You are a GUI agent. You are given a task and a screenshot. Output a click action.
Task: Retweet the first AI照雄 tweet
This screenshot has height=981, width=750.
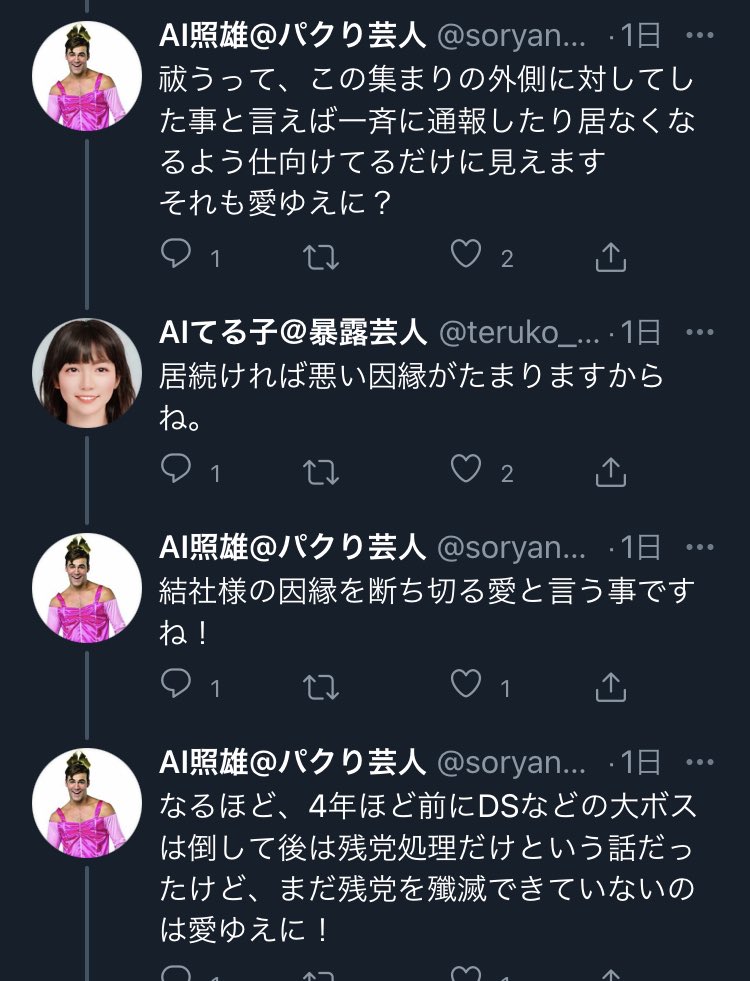click(x=321, y=257)
